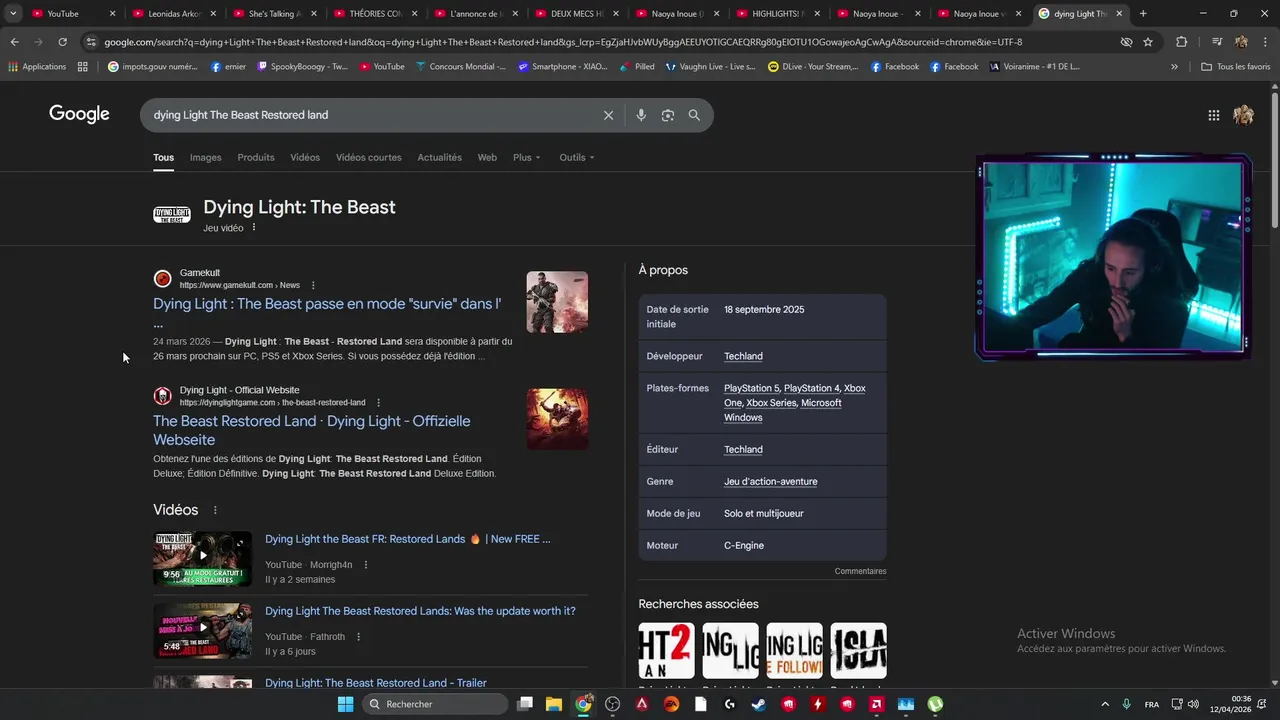
Task: Switch to the Actualités tab
Action: tap(439, 157)
